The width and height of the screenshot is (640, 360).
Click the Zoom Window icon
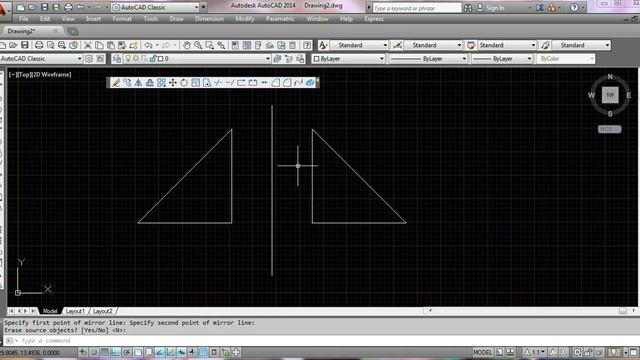tap(209, 45)
